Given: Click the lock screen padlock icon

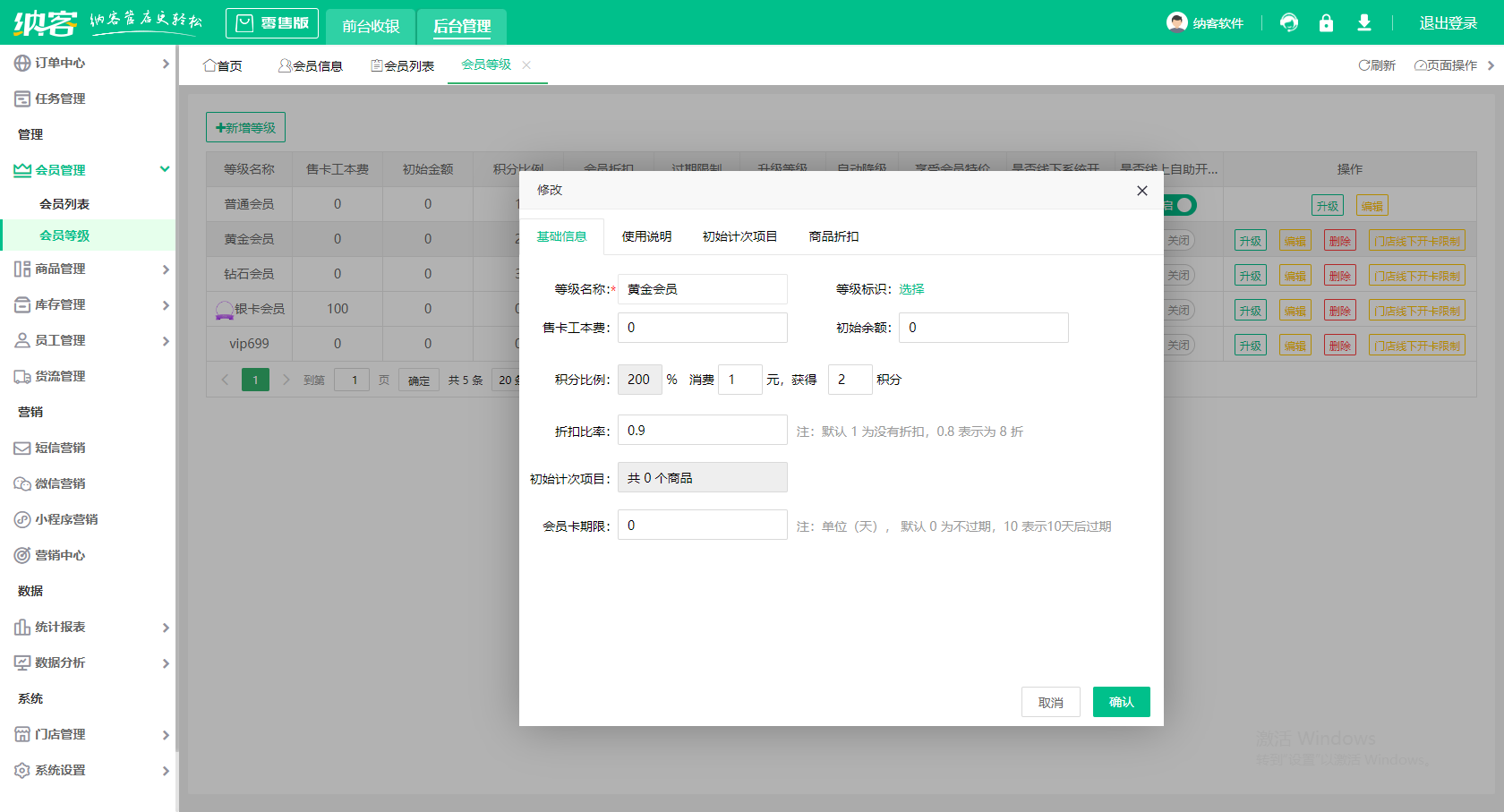Looking at the screenshot, I should (x=1326, y=22).
